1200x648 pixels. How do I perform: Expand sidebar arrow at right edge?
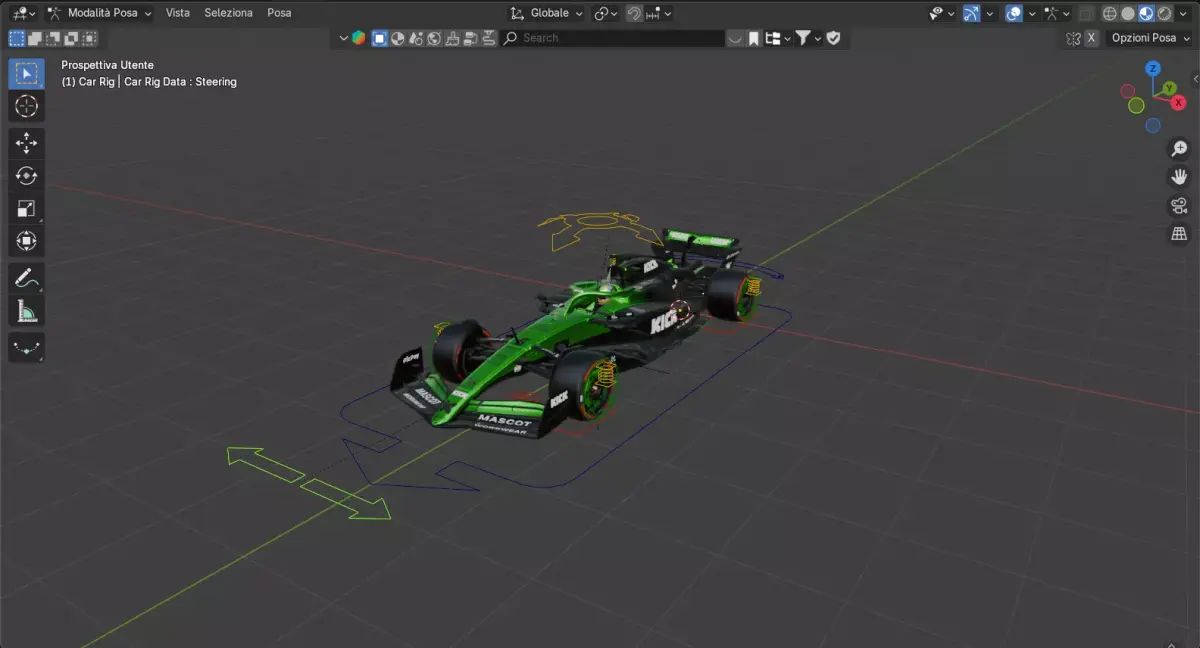1195,77
